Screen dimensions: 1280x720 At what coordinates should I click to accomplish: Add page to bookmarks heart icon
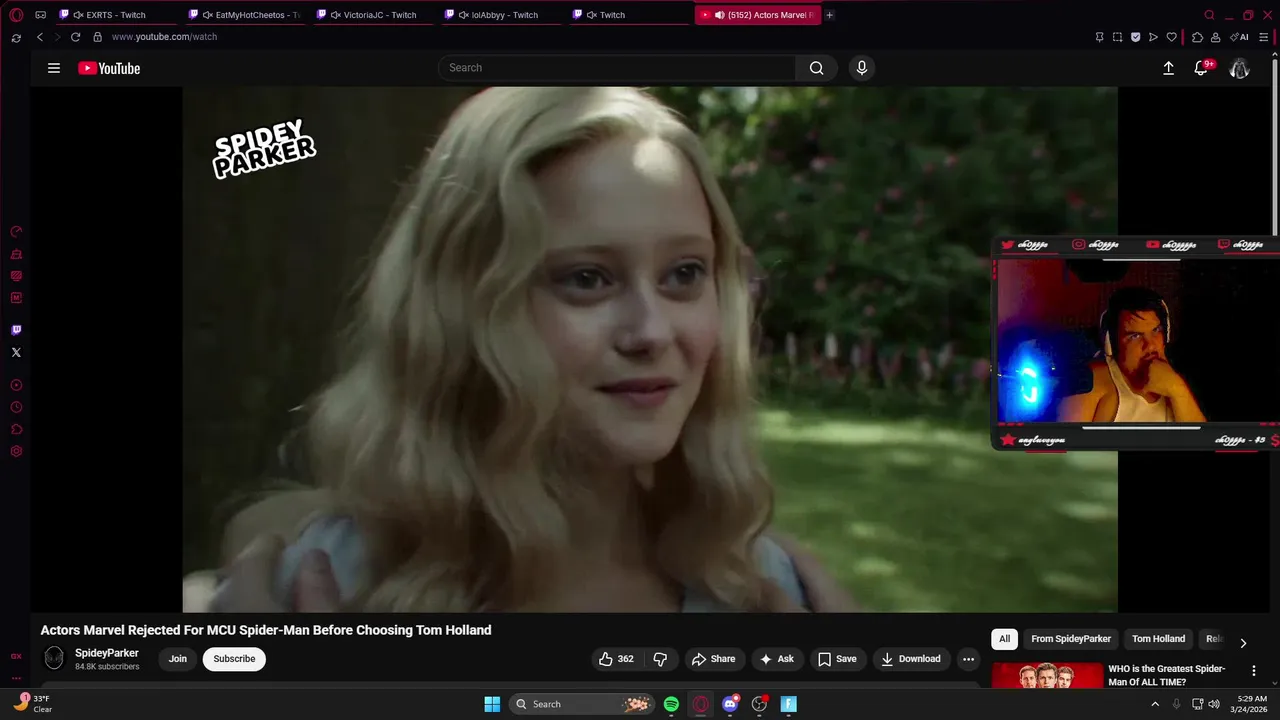click(1171, 37)
